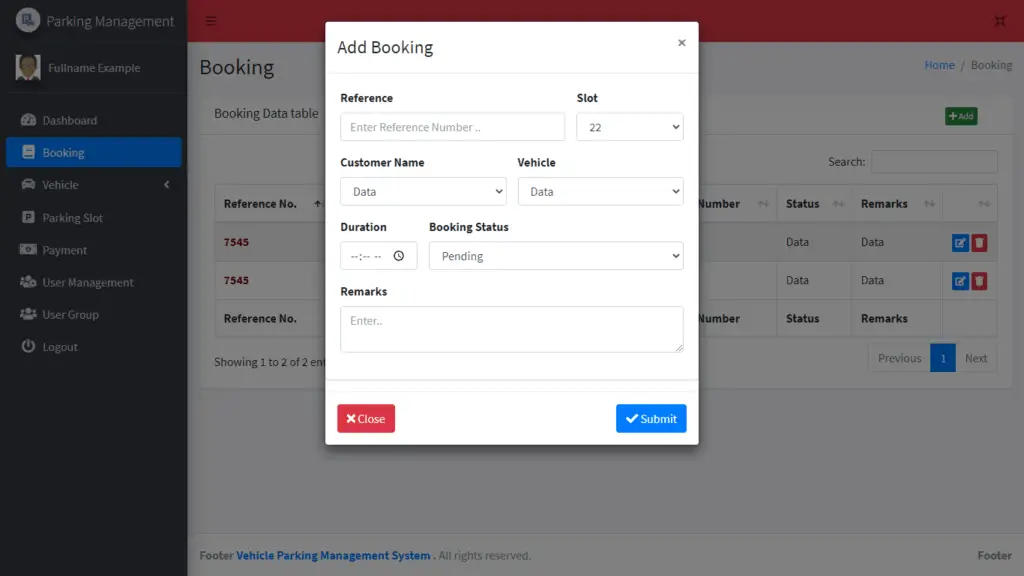Open the Customer Name dropdown
Viewport: 1024px width, 576px height.
423,191
